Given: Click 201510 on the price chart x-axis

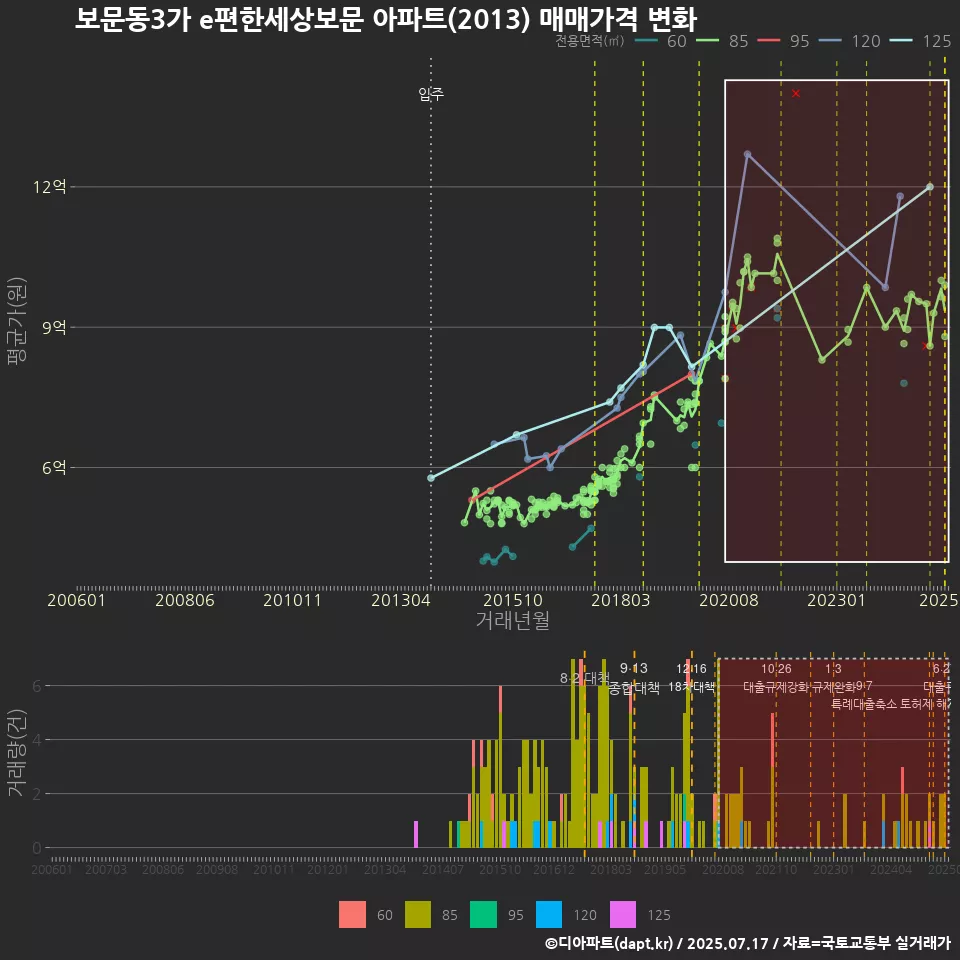Looking at the screenshot, I should point(512,600).
